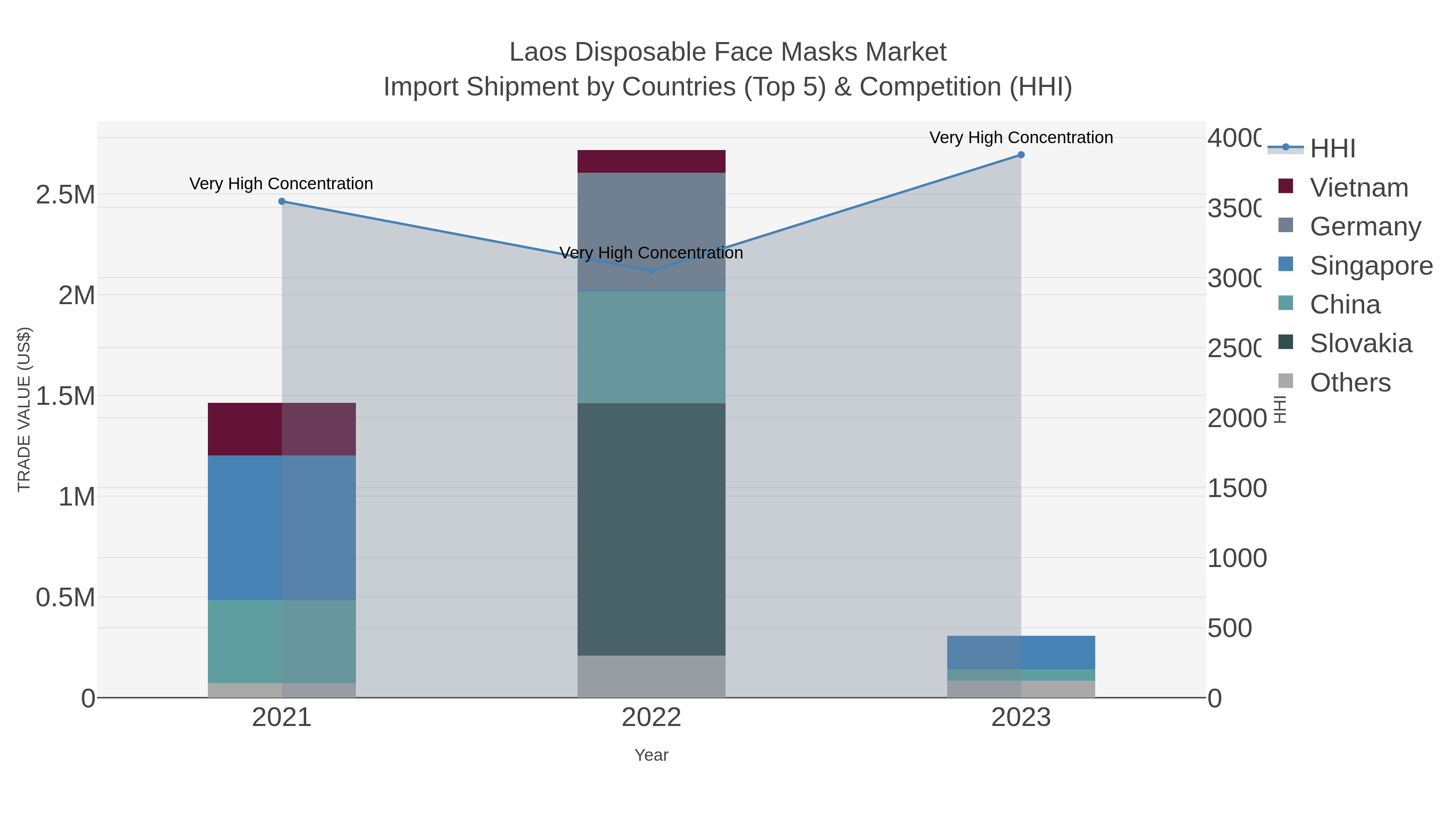Click the 'Laos Disposable Face Masks Market' title line
The image size is (1456, 819).
click(728, 52)
